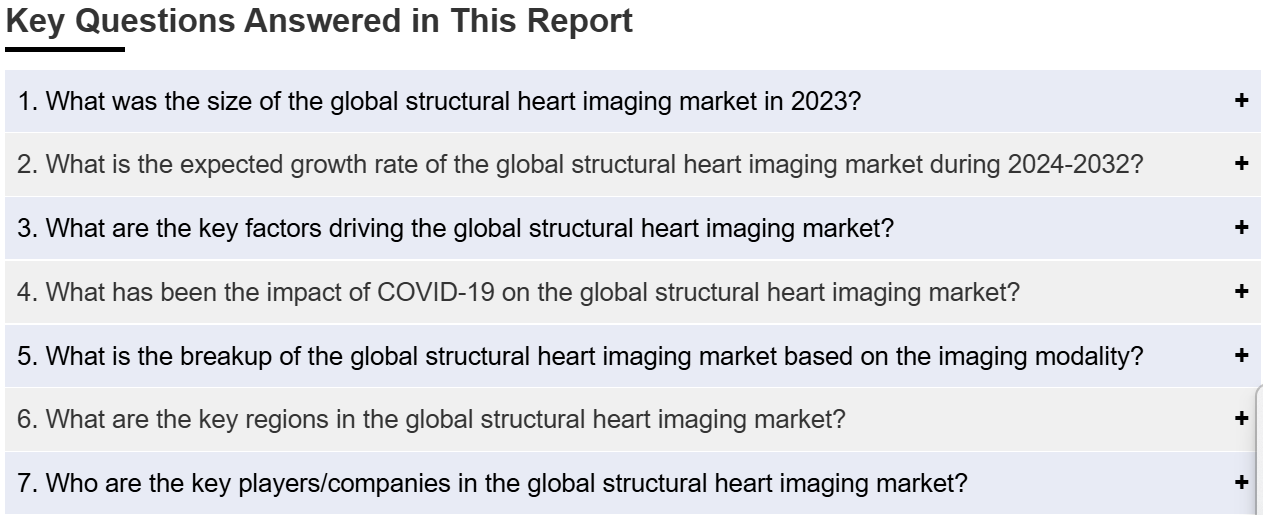
Task: Open question 6 text about key regions
Action: (431, 420)
